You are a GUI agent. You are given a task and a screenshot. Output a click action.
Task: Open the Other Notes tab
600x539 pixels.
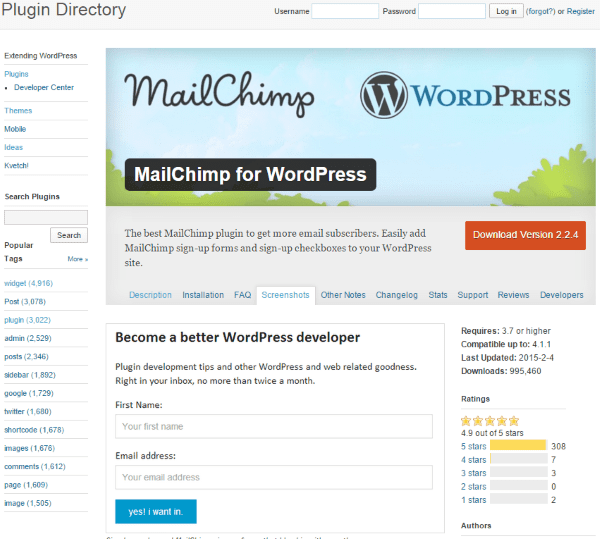pyautogui.click(x=343, y=295)
